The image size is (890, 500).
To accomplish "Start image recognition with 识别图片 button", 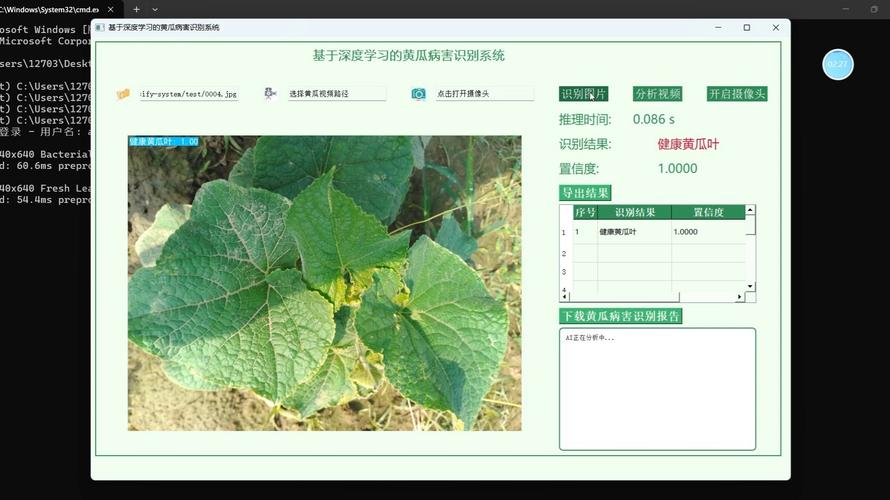I will 583,94.
